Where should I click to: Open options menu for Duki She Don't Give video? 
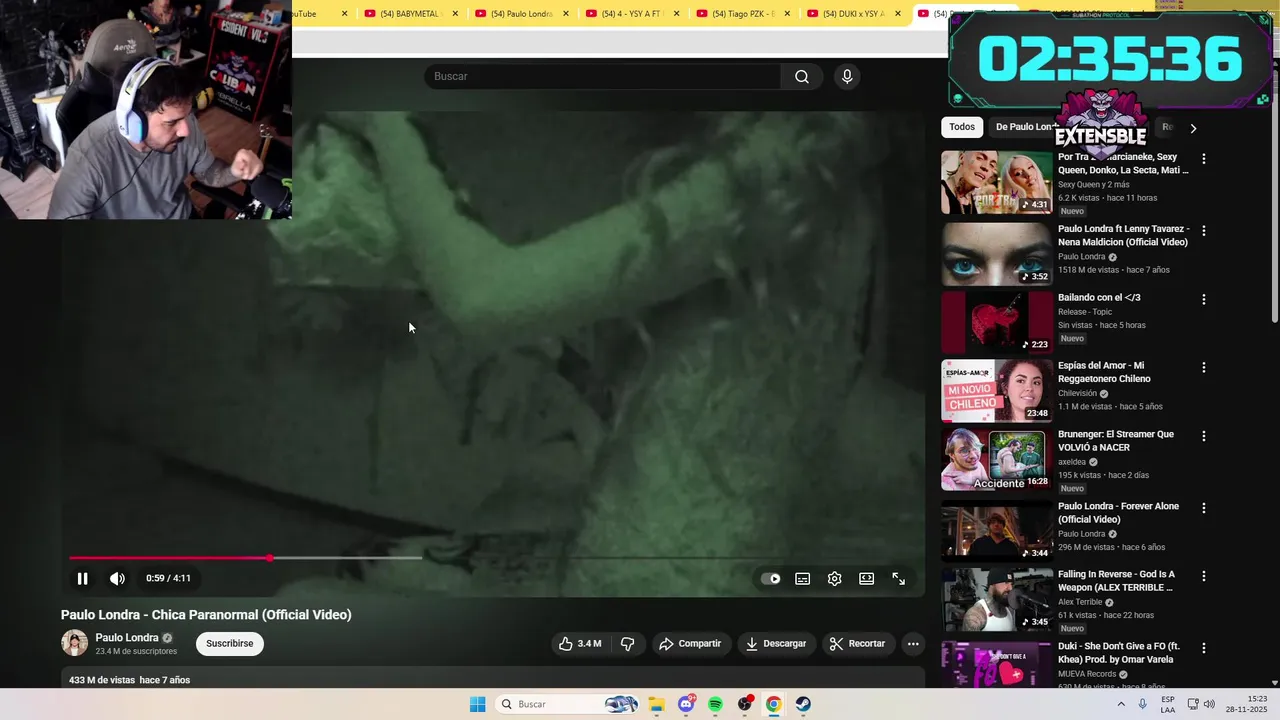click(1203, 648)
